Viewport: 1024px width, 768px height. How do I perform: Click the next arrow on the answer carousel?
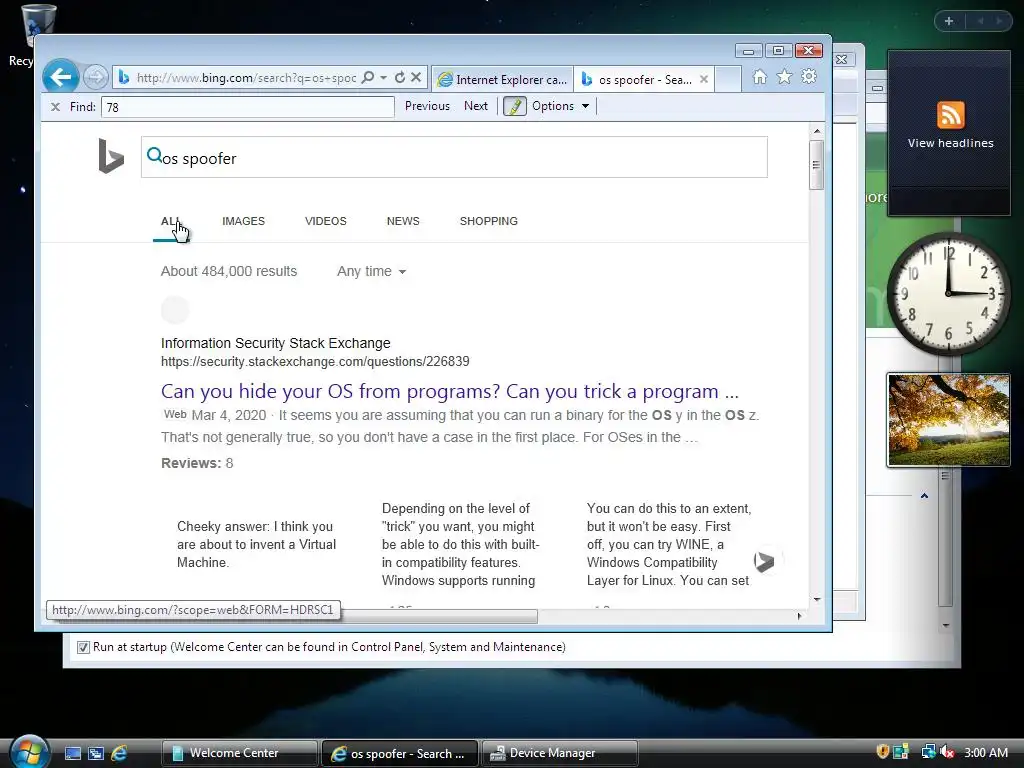tap(764, 561)
